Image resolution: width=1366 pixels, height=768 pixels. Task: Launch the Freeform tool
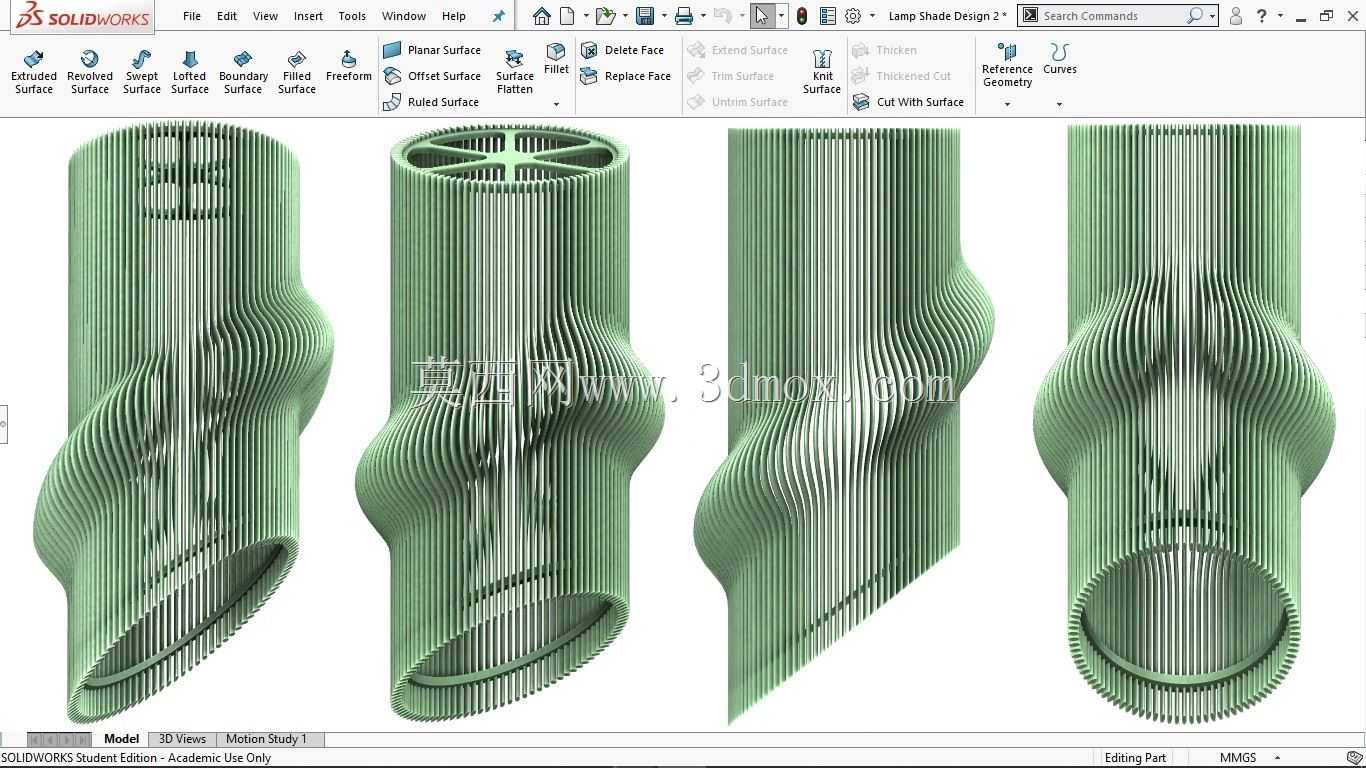coord(349,66)
